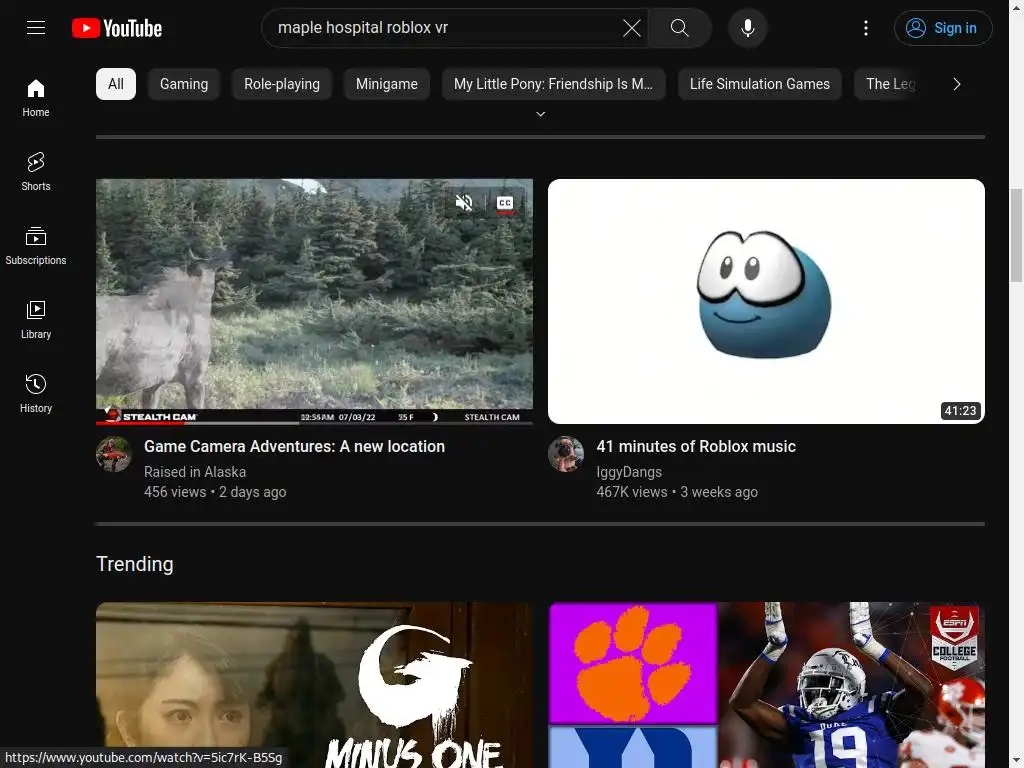Screen dimensions: 1024x768
Task: Open Library in the sidebar
Action: coord(36,319)
